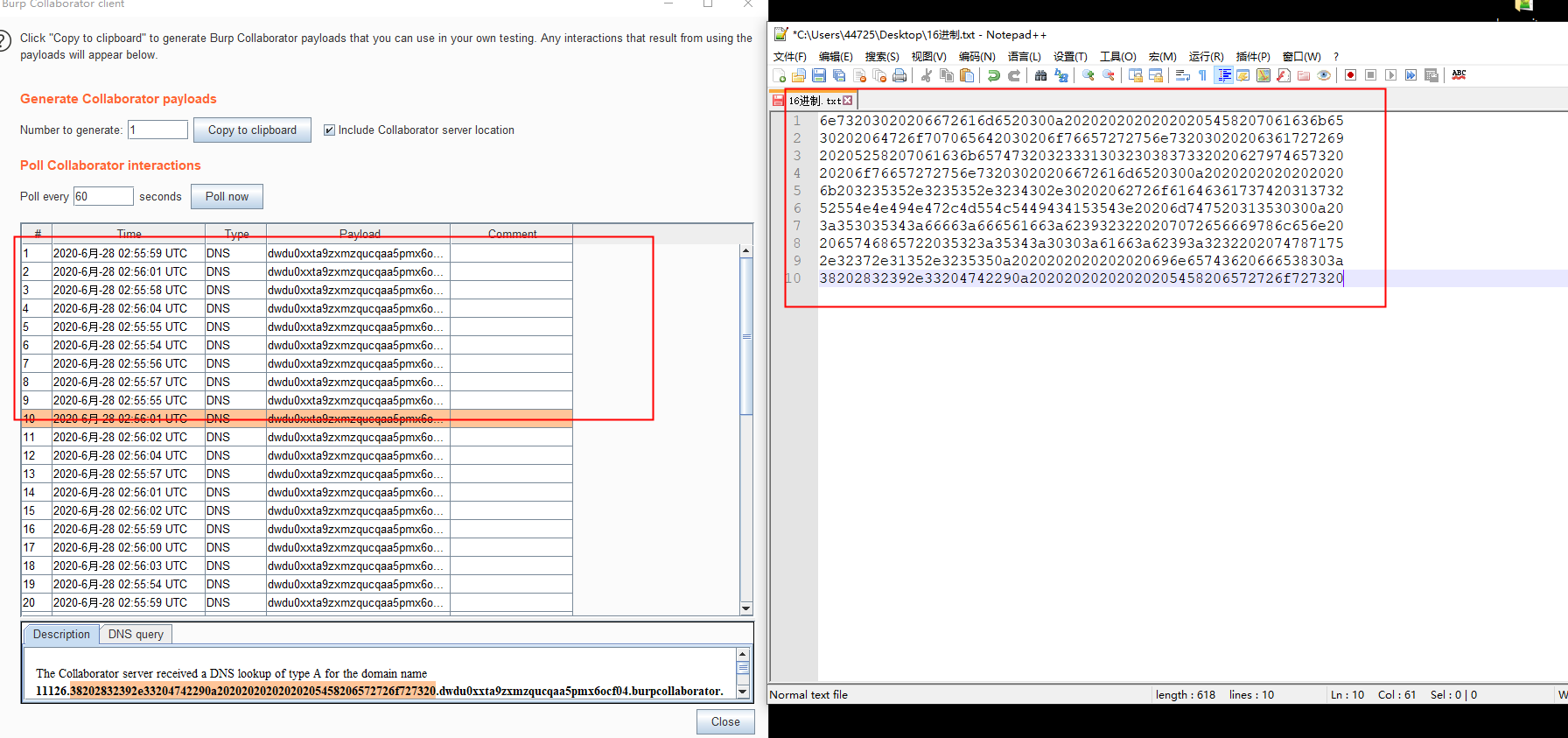The image size is (1568, 738).
Task: Toggle Include Collaborator server location checkbox
Action: pos(329,130)
